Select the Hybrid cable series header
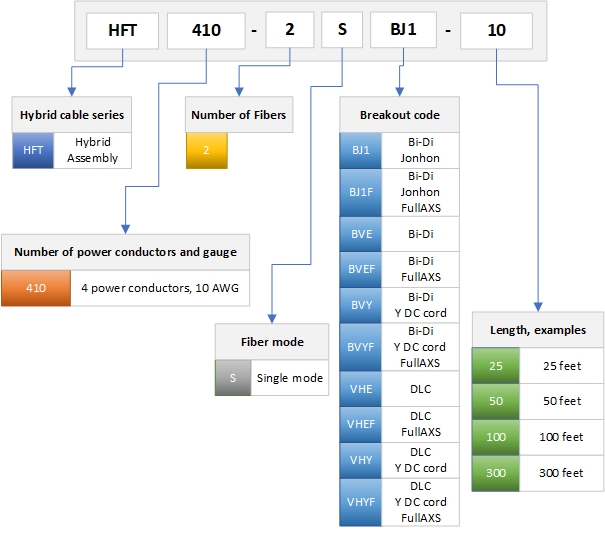Screen dimensions: 605x533 click(x=72, y=115)
